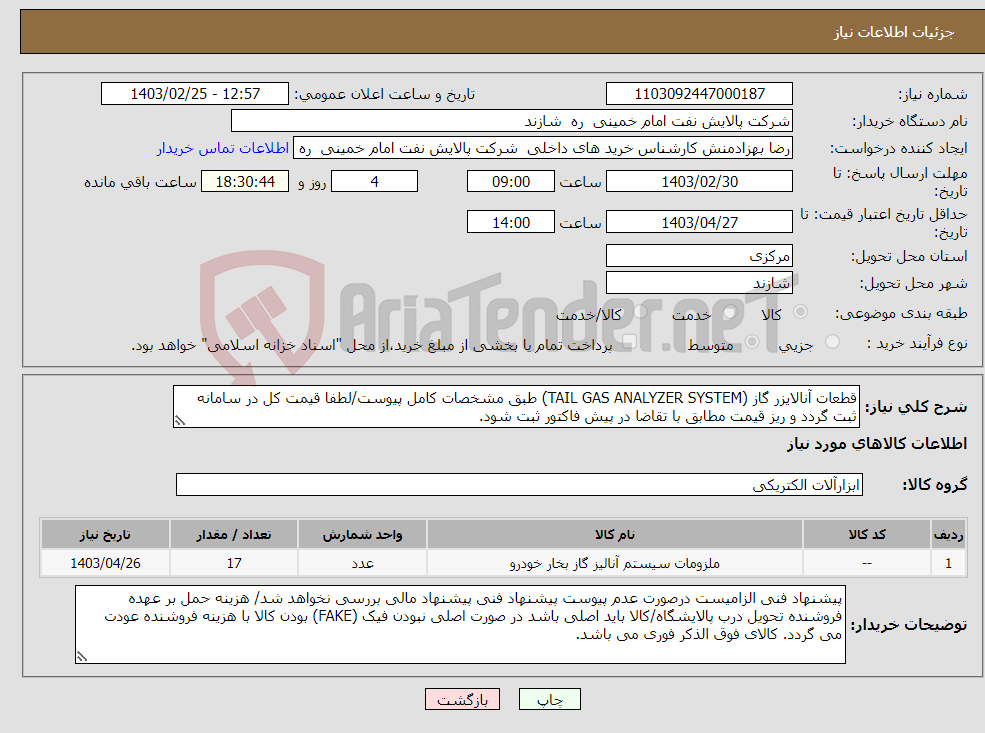
Task: Click the کد کالا column header
Action: click(867, 535)
